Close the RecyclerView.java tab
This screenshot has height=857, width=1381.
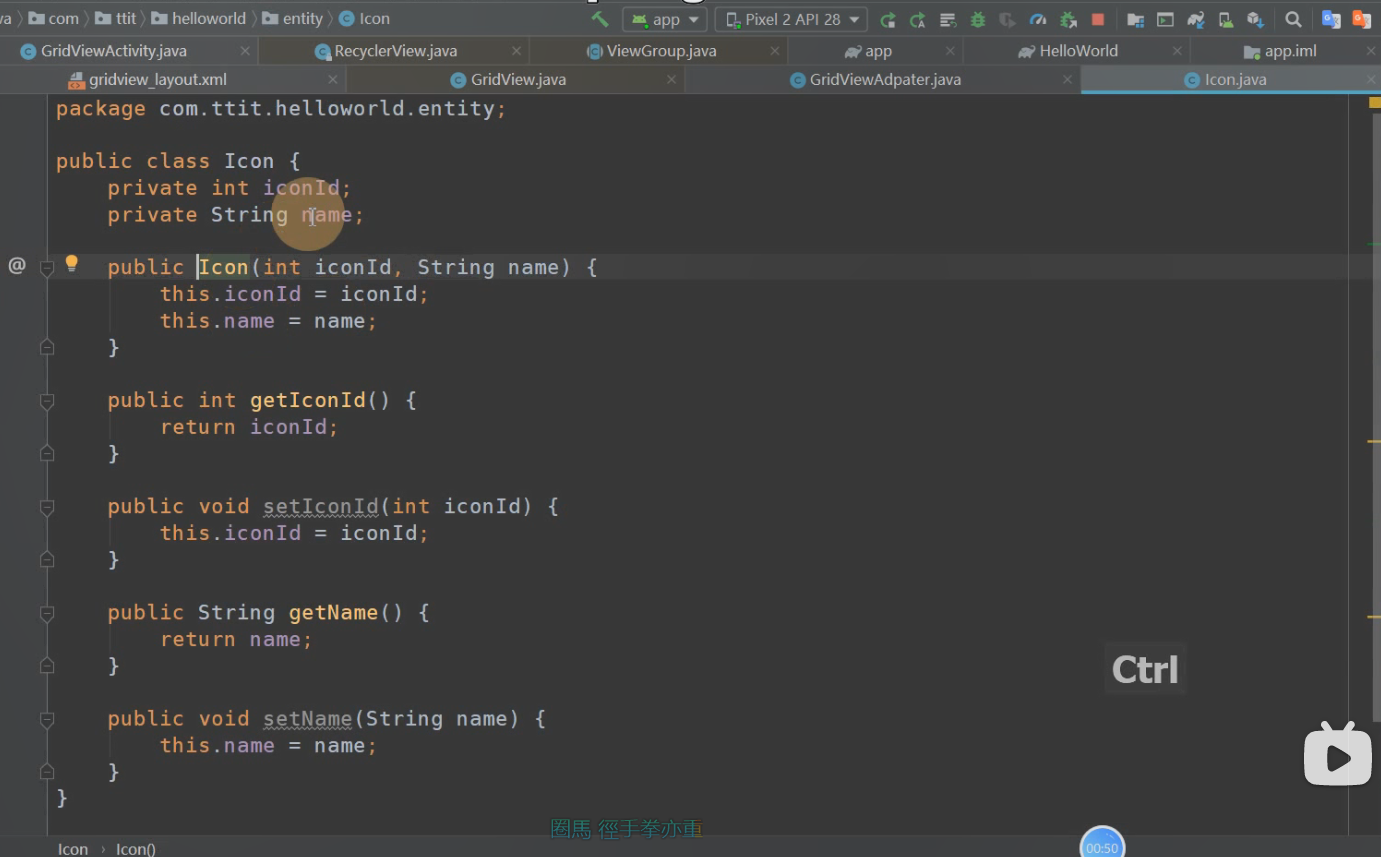tap(516, 51)
